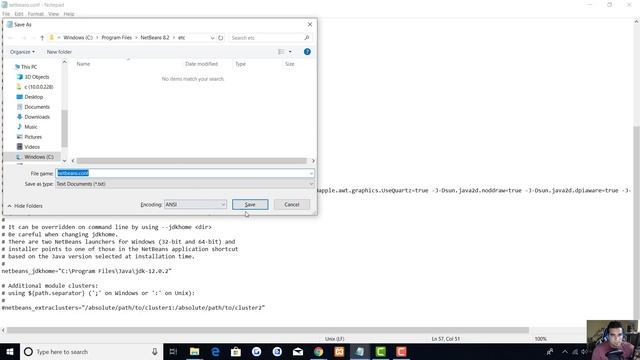Select NetBeans 8.2 in the address path
The width and height of the screenshot is (640, 360).
[x=155, y=38]
